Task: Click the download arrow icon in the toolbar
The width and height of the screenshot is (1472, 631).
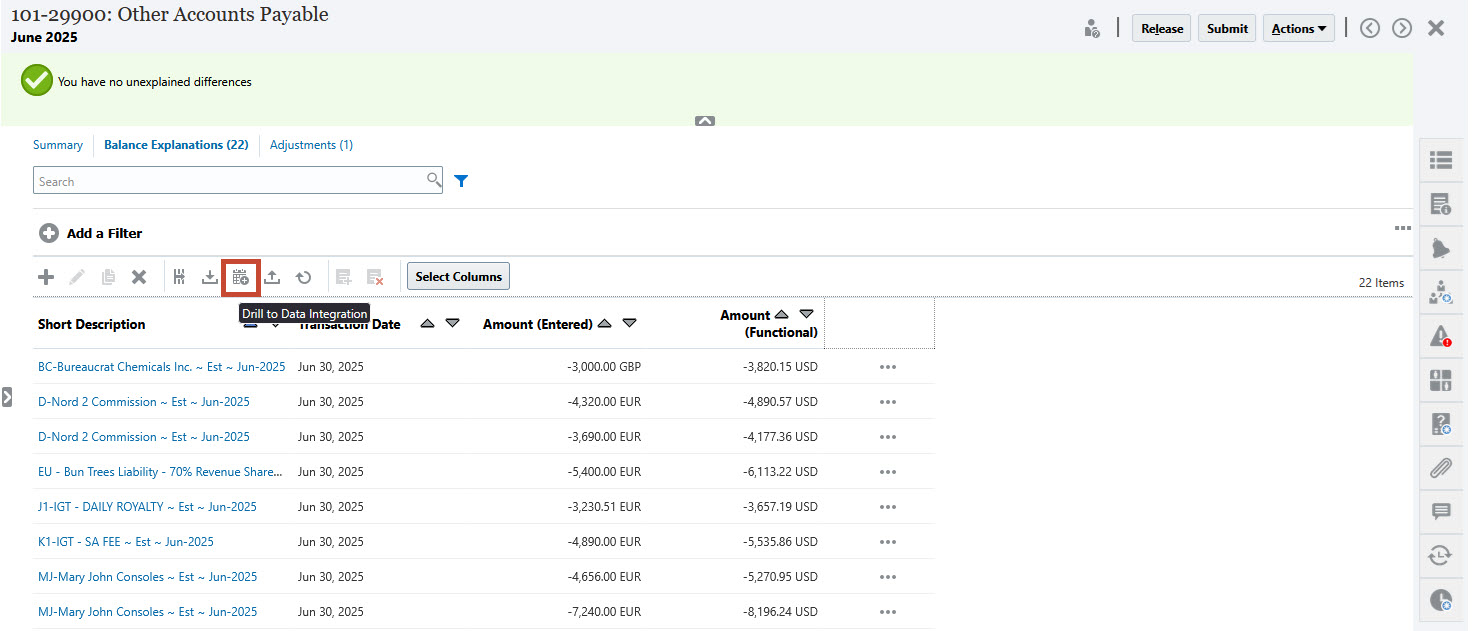Action: pyautogui.click(x=209, y=277)
